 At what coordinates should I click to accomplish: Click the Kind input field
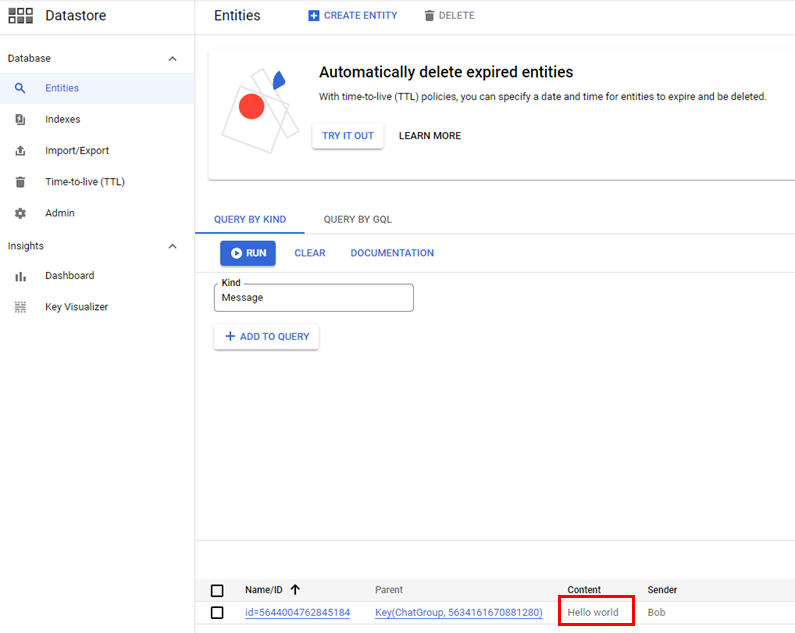(313, 298)
